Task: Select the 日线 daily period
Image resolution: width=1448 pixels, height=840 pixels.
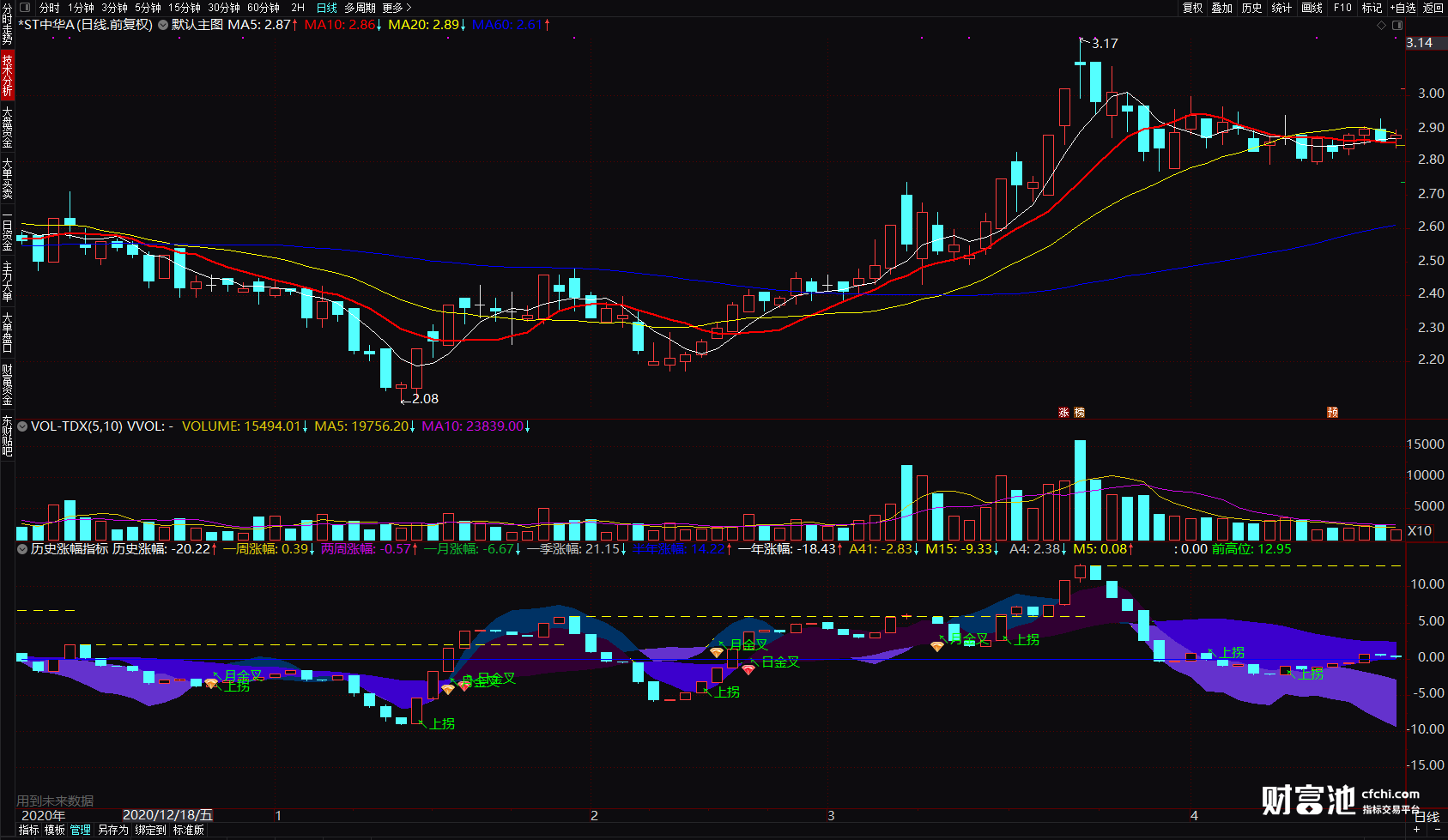Action: coord(327,8)
